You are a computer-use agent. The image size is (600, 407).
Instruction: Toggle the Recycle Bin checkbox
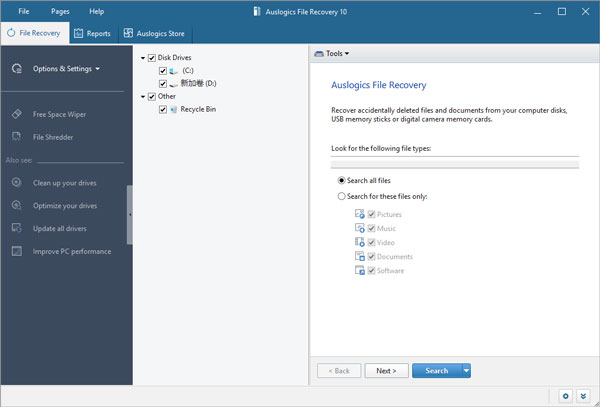click(x=163, y=109)
